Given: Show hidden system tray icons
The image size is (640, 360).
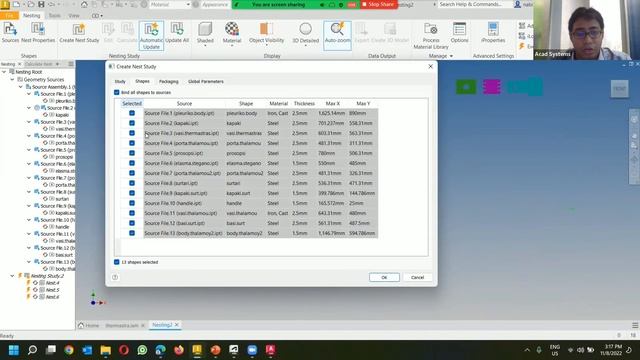Looking at the screenshot, I should click(x=527, y=350).
